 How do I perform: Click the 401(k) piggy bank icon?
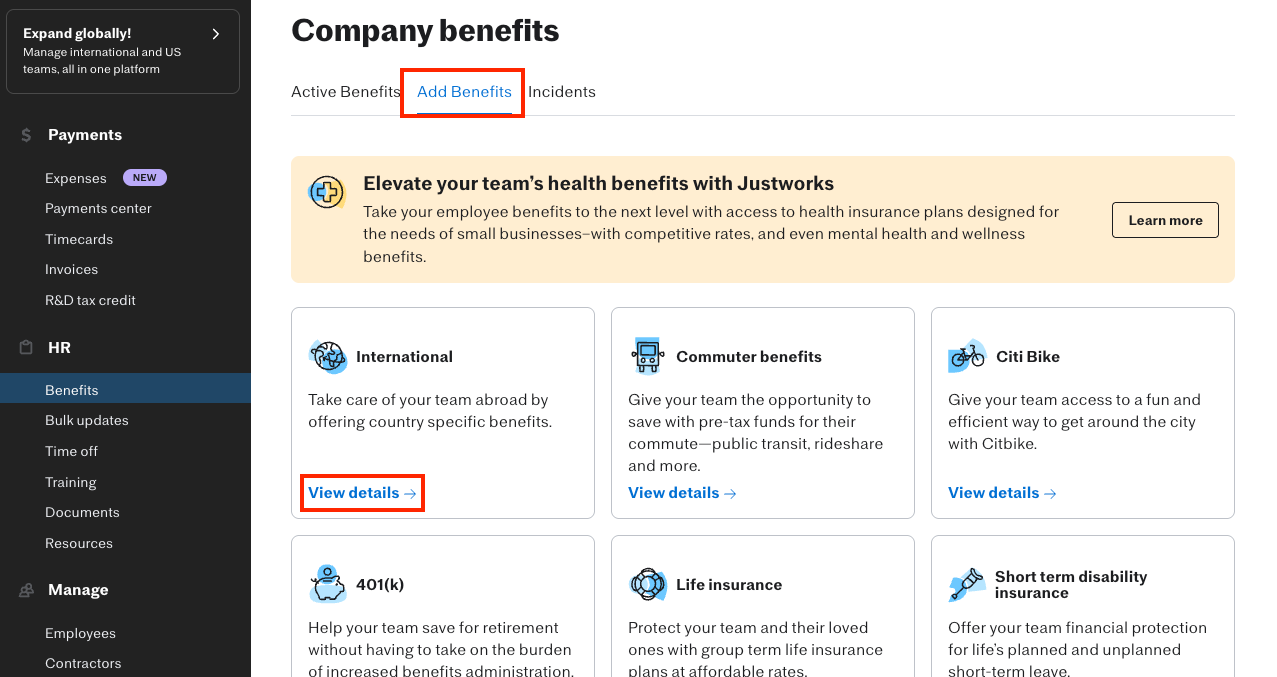(x=327, y=584)
